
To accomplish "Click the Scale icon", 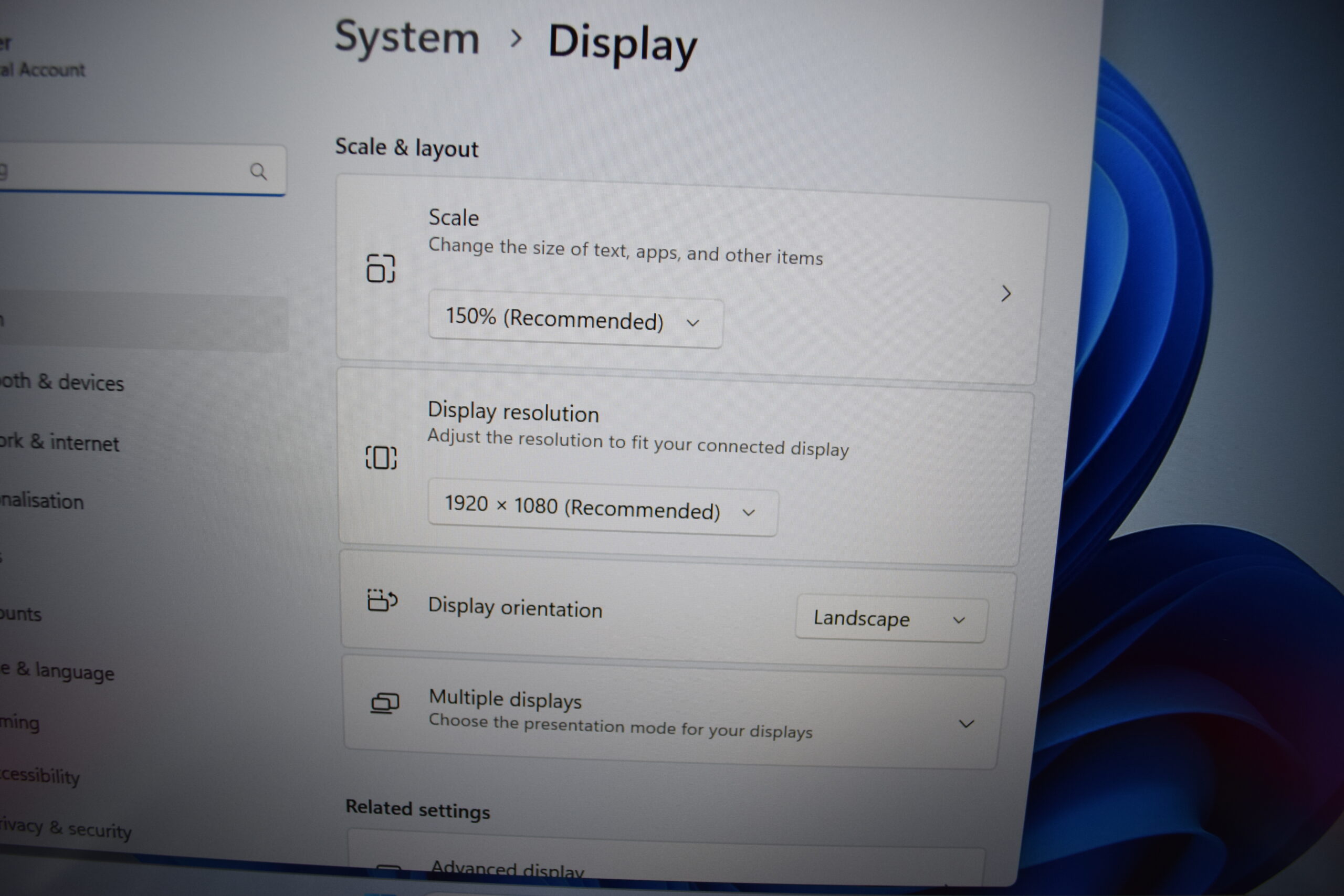I will tap(381, 269).
